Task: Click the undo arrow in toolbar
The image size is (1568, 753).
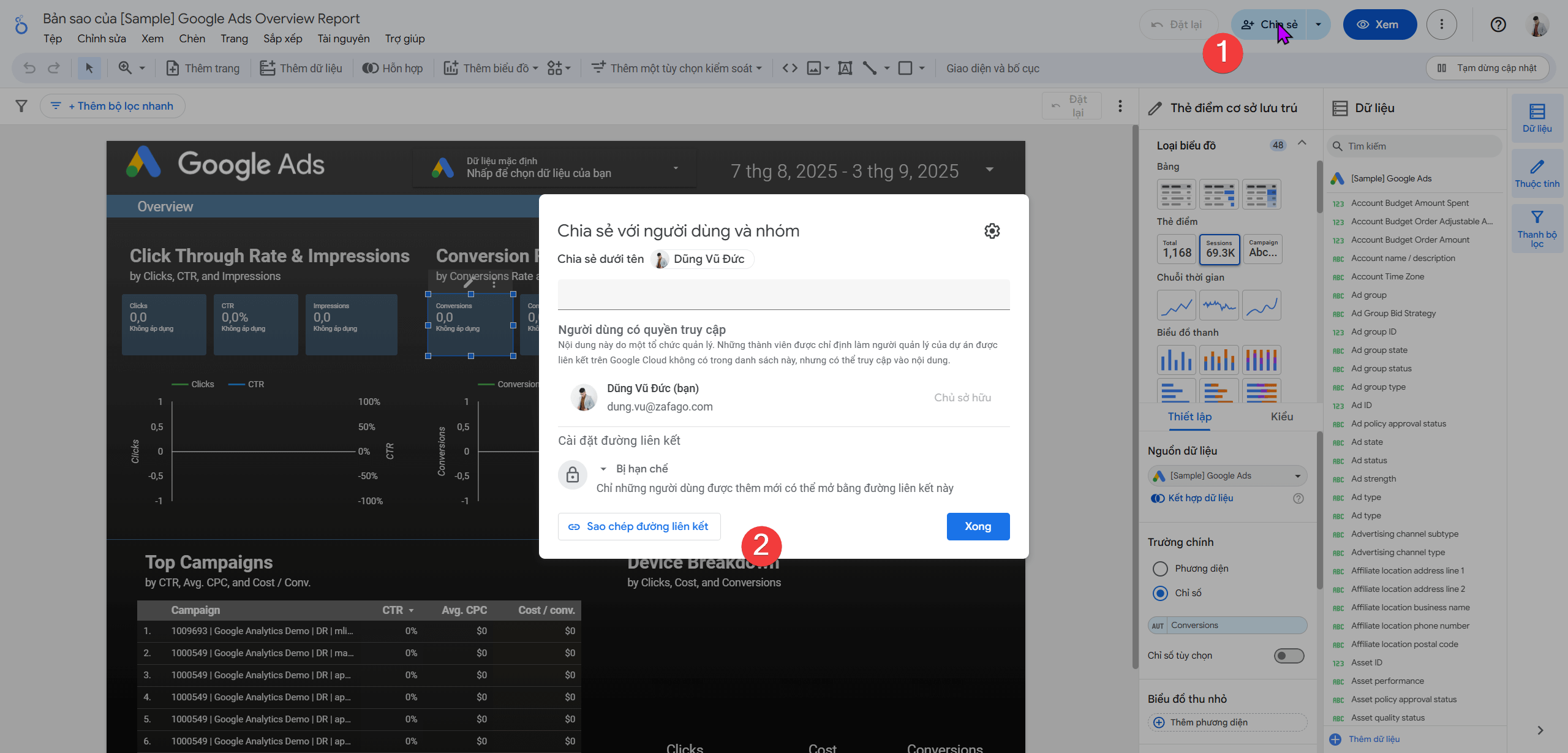Action: click(x=29, y=68)
